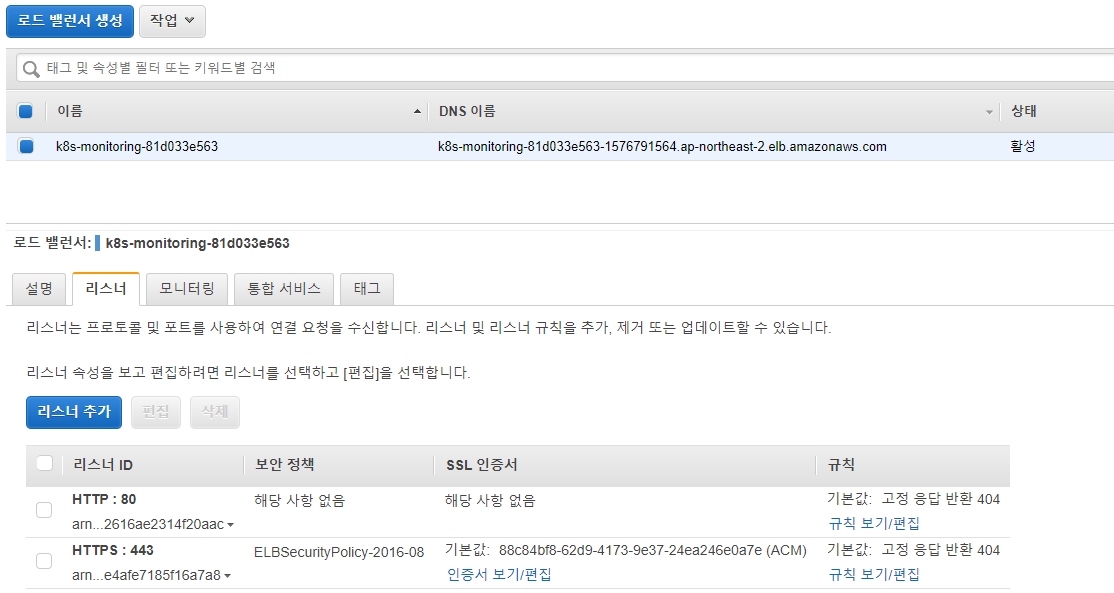
Task: Toggle checkbox for k8s-monitoring-81d033e563 row
Action: pyautogui.click(x=26, y=146)
